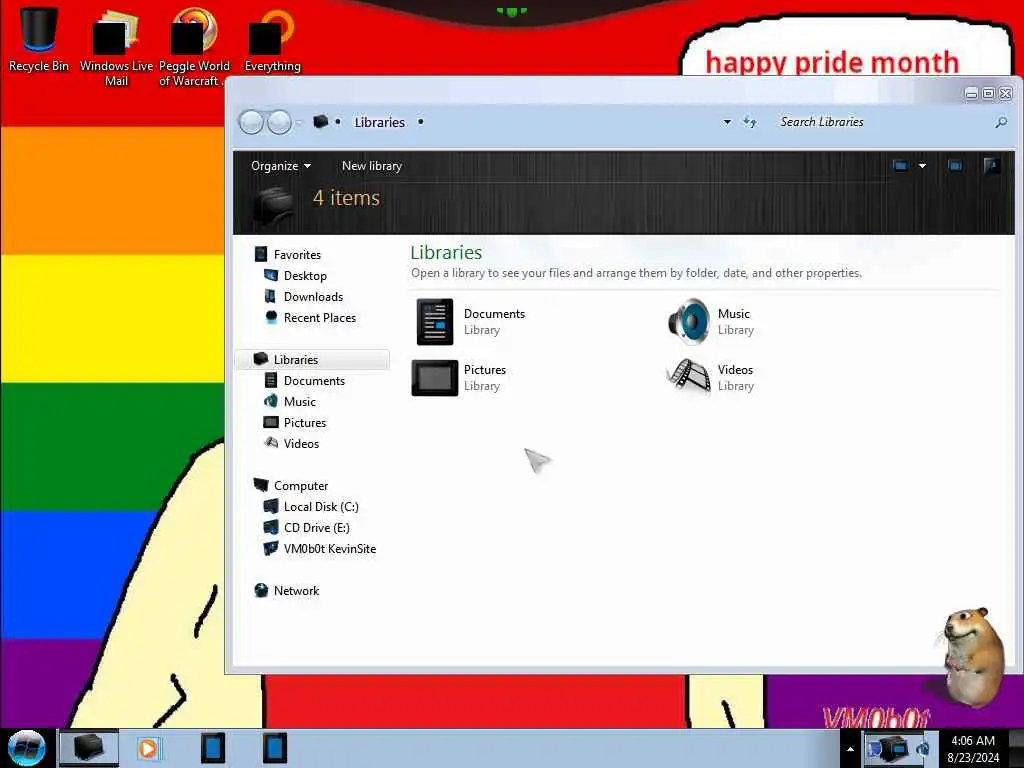Click the Explorer taskbar button
Screen dimensions: 1024x768
(x=89, y=748)
